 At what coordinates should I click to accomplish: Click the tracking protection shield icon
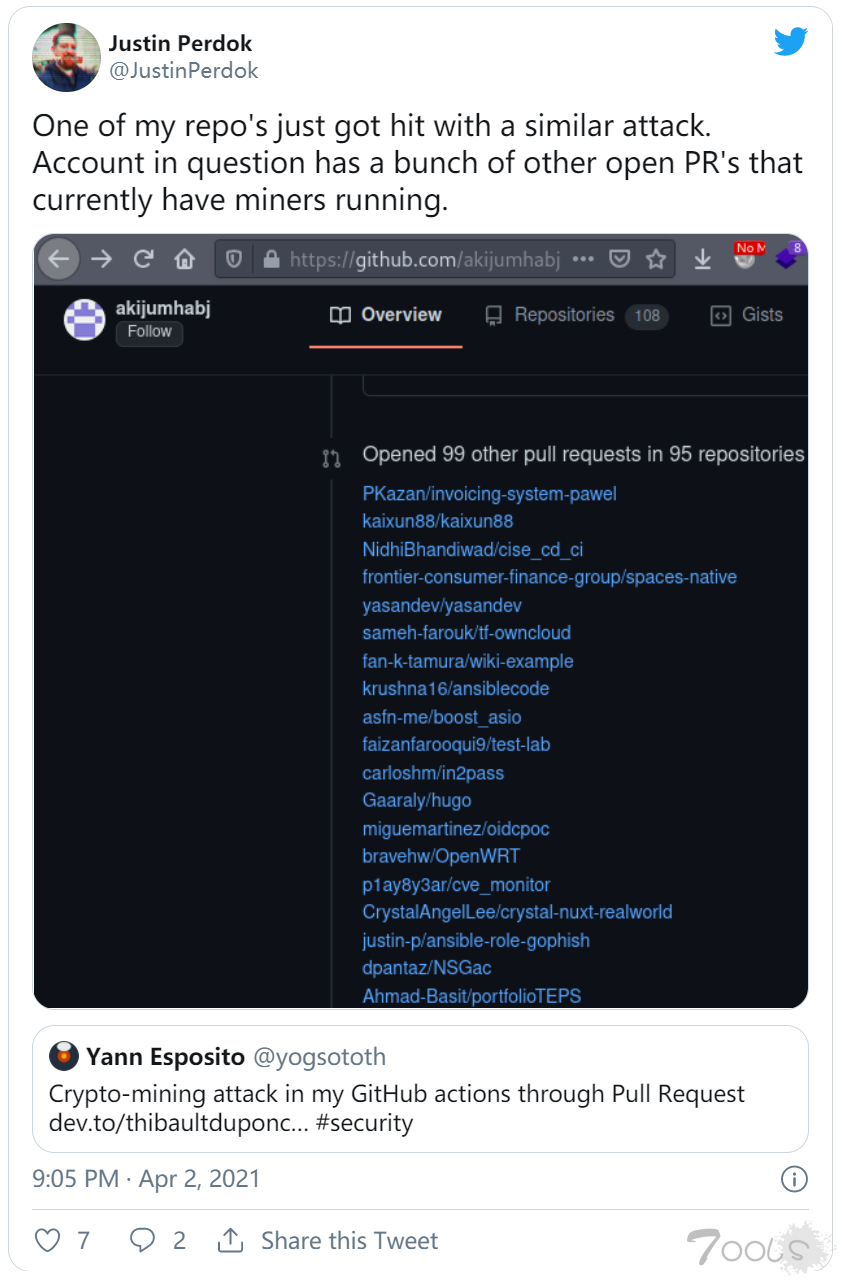[x=234, y=258]
